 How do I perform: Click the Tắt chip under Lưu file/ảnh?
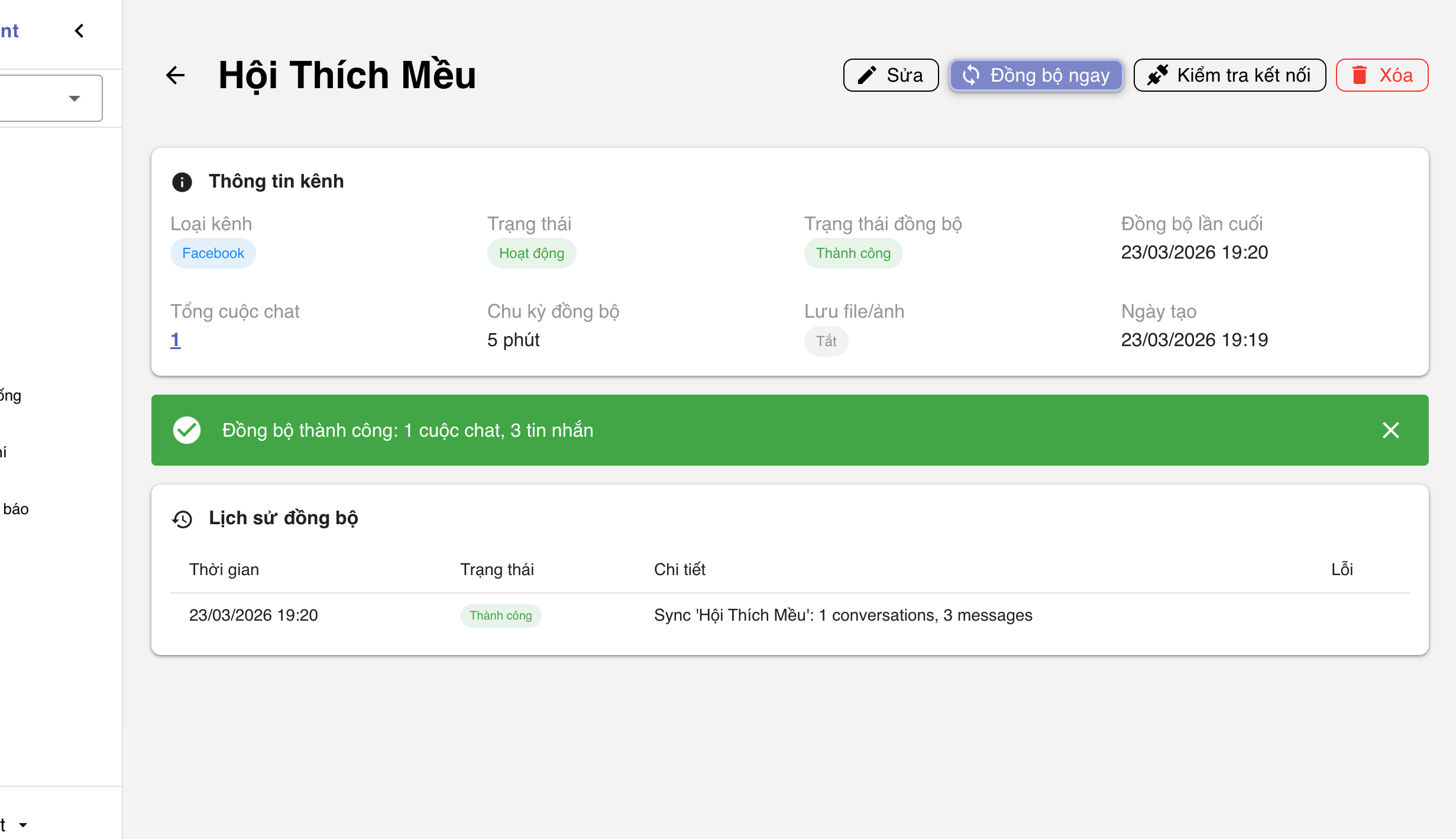coord(826,341)
